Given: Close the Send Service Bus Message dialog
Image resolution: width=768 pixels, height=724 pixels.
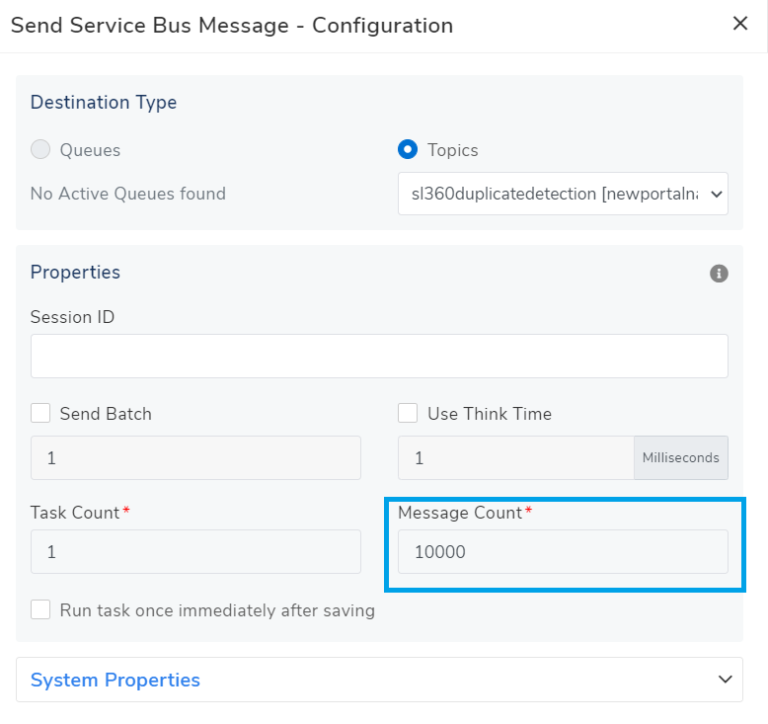Looking at the screenshot, I should (x=740, y=24).
